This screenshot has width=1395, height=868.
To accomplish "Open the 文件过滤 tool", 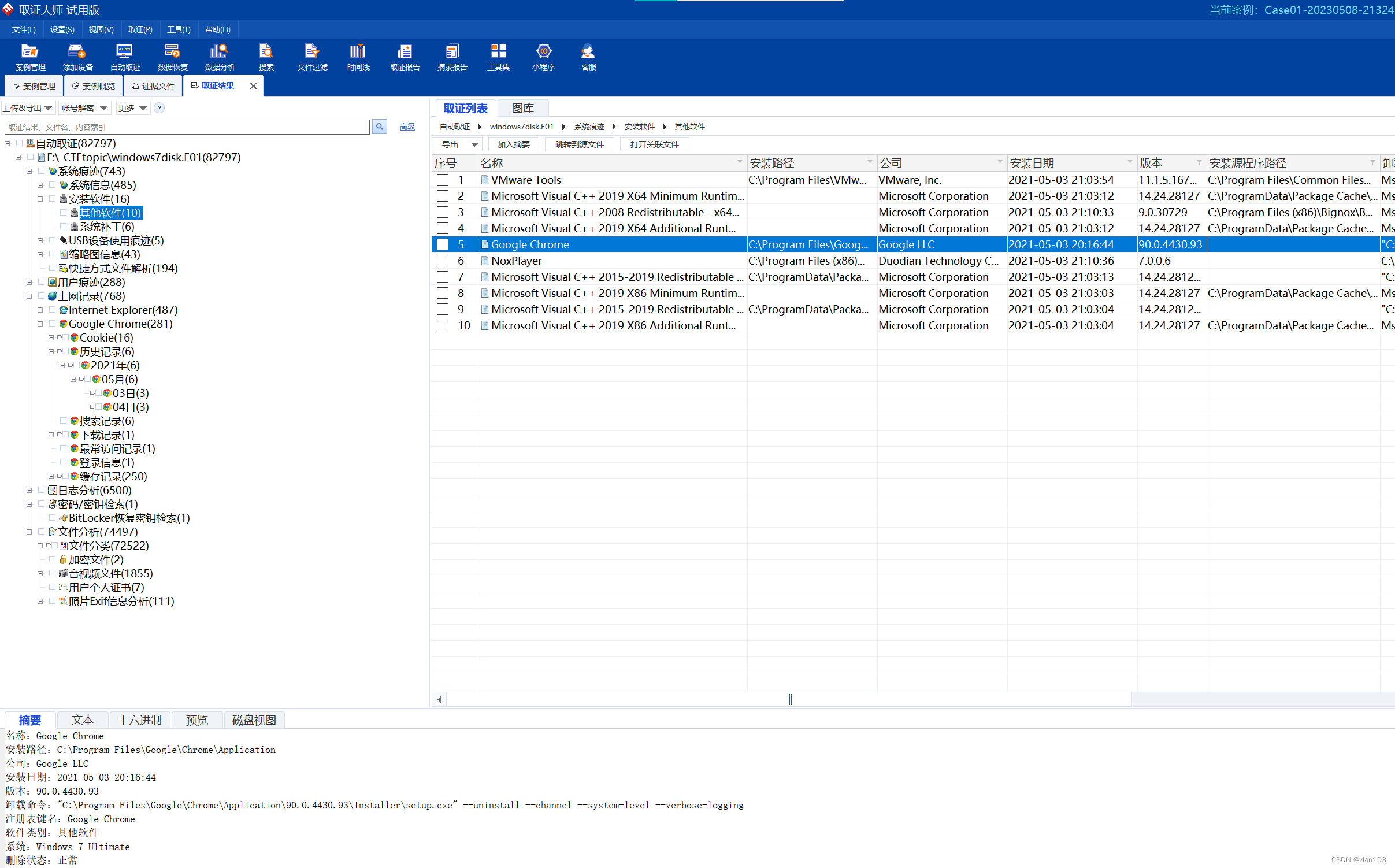I will point(312,57).
